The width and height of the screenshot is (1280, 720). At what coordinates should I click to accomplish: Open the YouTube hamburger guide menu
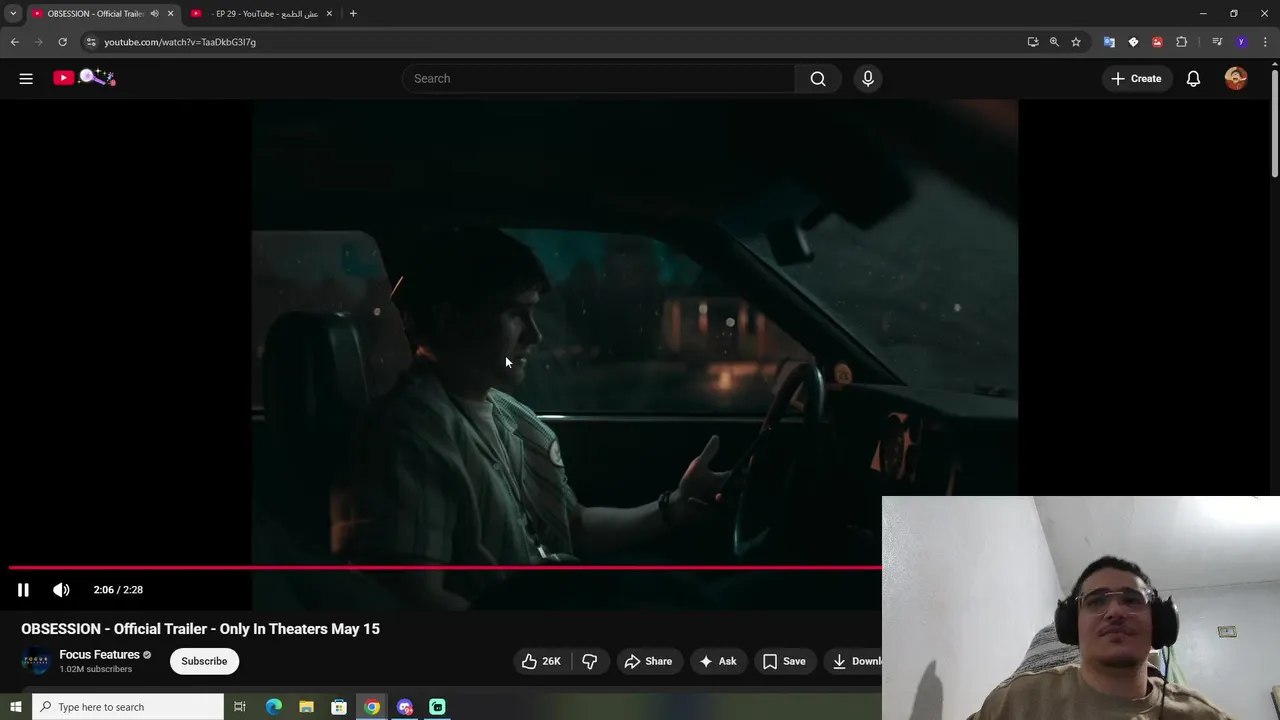pyautogui.click(x=26, y=78)
